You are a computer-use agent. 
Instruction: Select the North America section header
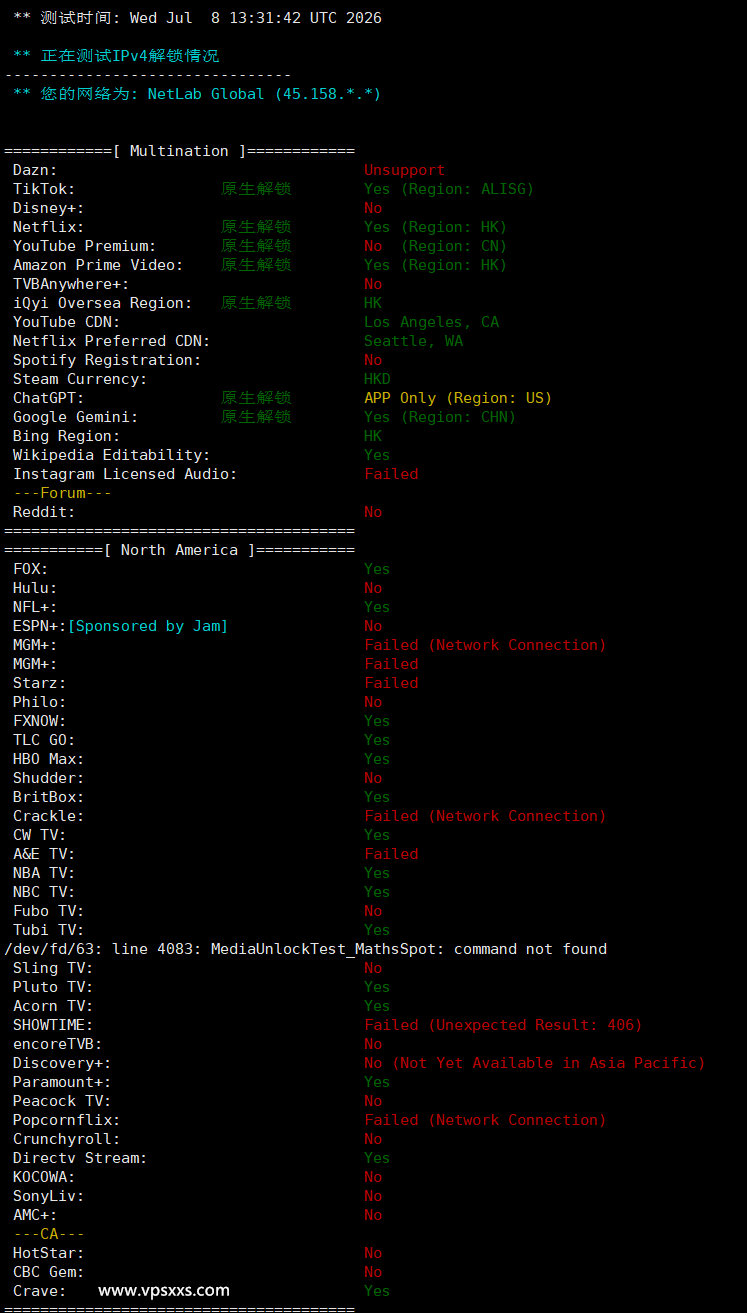[179, 550]
